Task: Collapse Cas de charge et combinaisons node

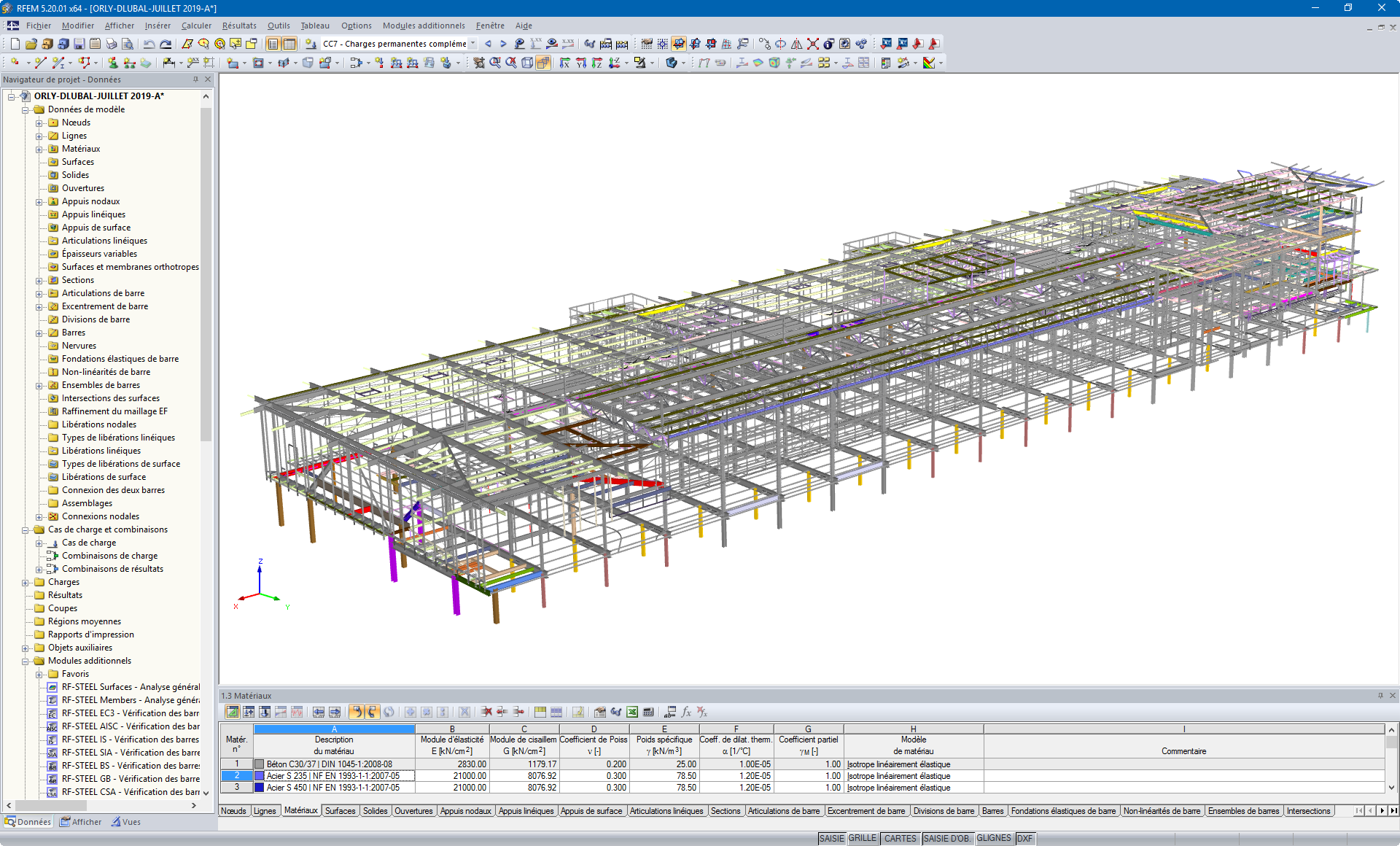Action: tap(26, 530)
